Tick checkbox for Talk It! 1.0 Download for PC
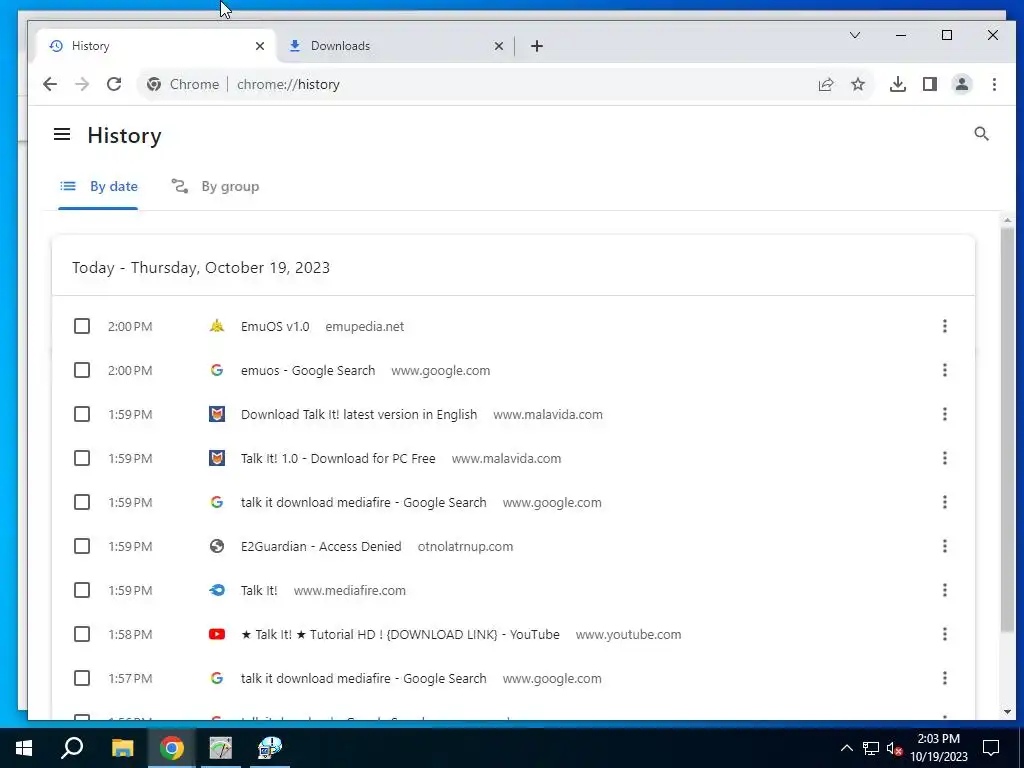The height and width of the screenshot is (768, 1024). (x=82, y=458)
